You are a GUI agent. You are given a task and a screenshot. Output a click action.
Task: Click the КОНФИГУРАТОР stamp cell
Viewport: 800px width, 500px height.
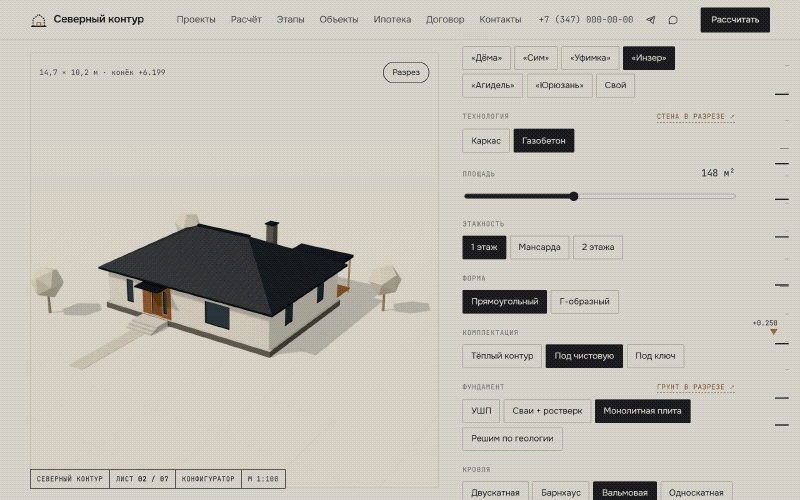(208, 479)
